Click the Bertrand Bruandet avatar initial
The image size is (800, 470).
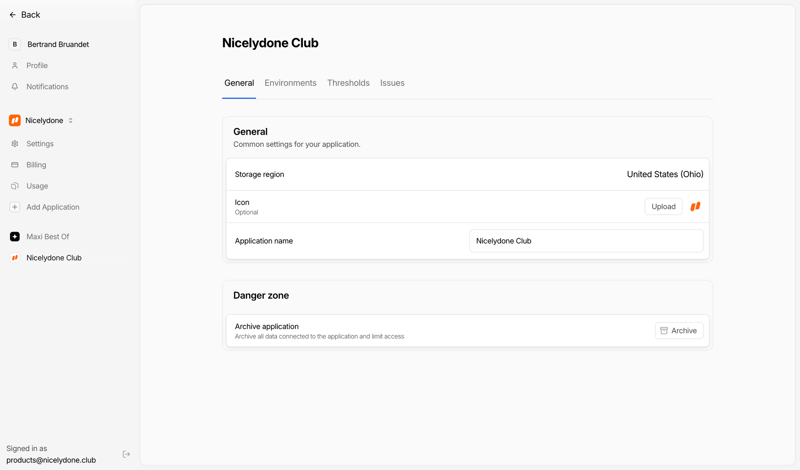(15, 44)
